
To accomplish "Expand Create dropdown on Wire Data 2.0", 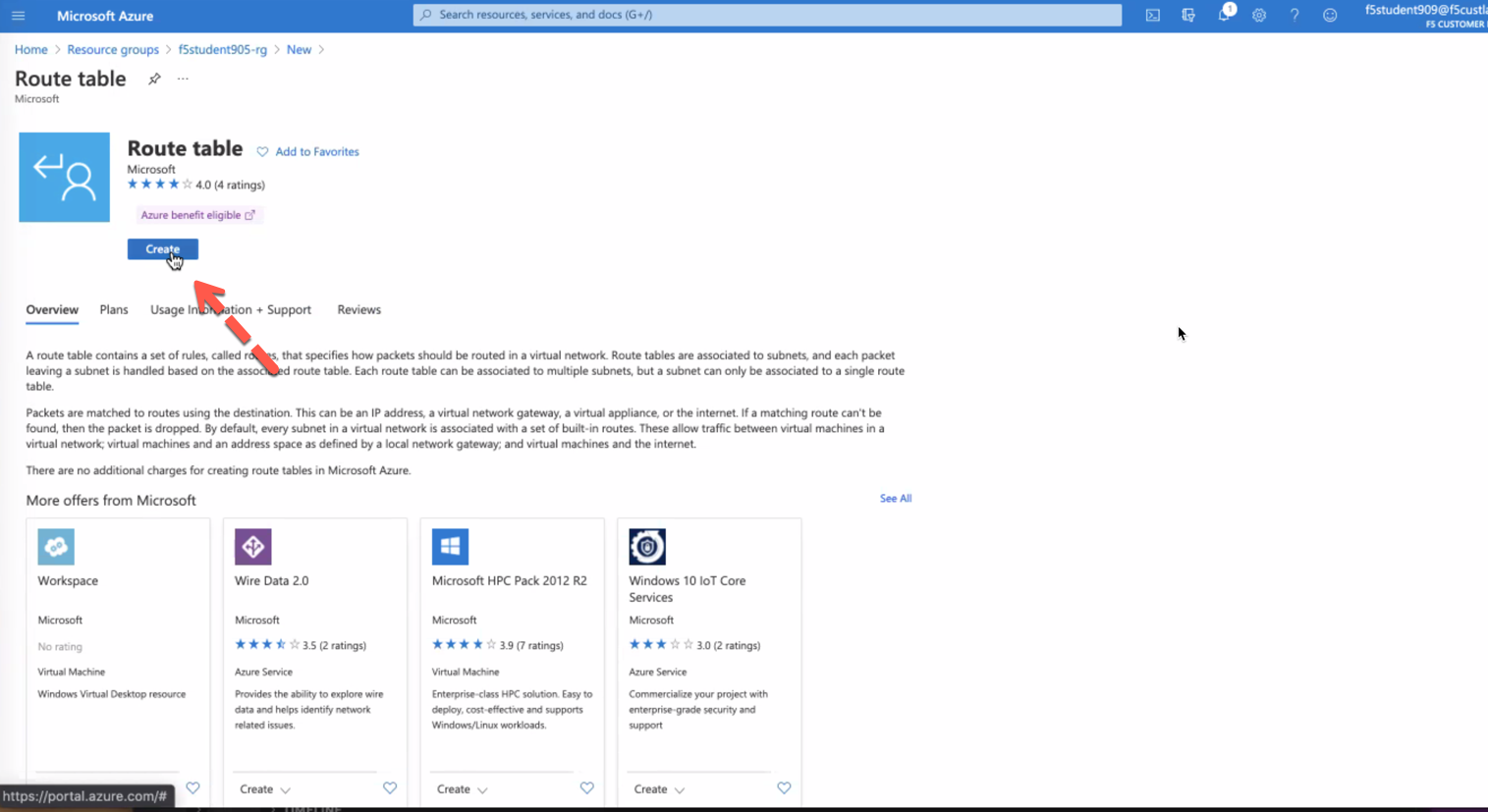I will tap(265, 789).
